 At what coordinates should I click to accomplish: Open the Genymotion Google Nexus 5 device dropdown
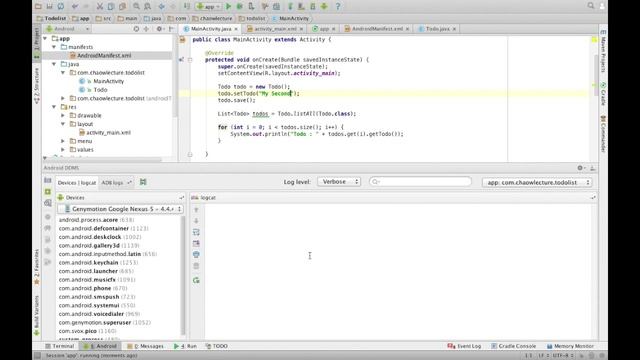[x=120, y=209]
